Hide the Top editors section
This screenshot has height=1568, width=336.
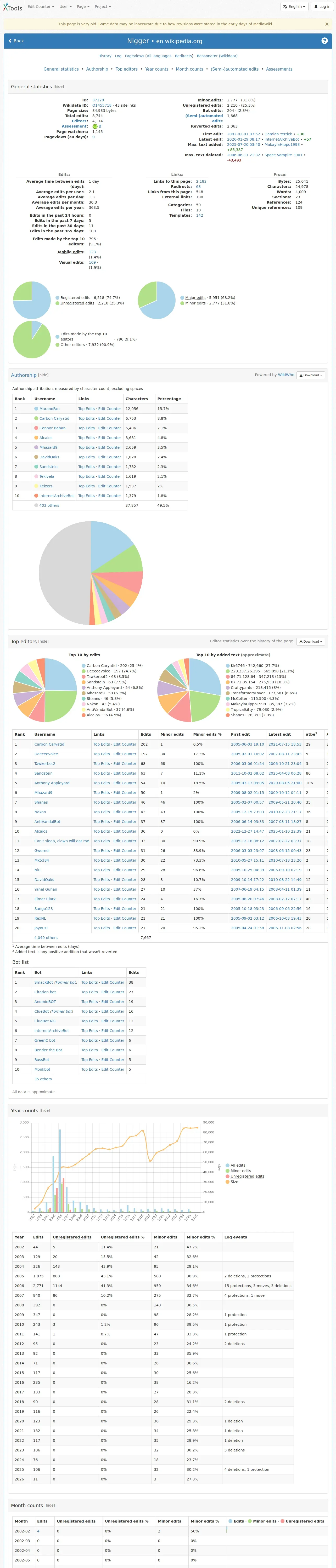click(x=43, y=642)
